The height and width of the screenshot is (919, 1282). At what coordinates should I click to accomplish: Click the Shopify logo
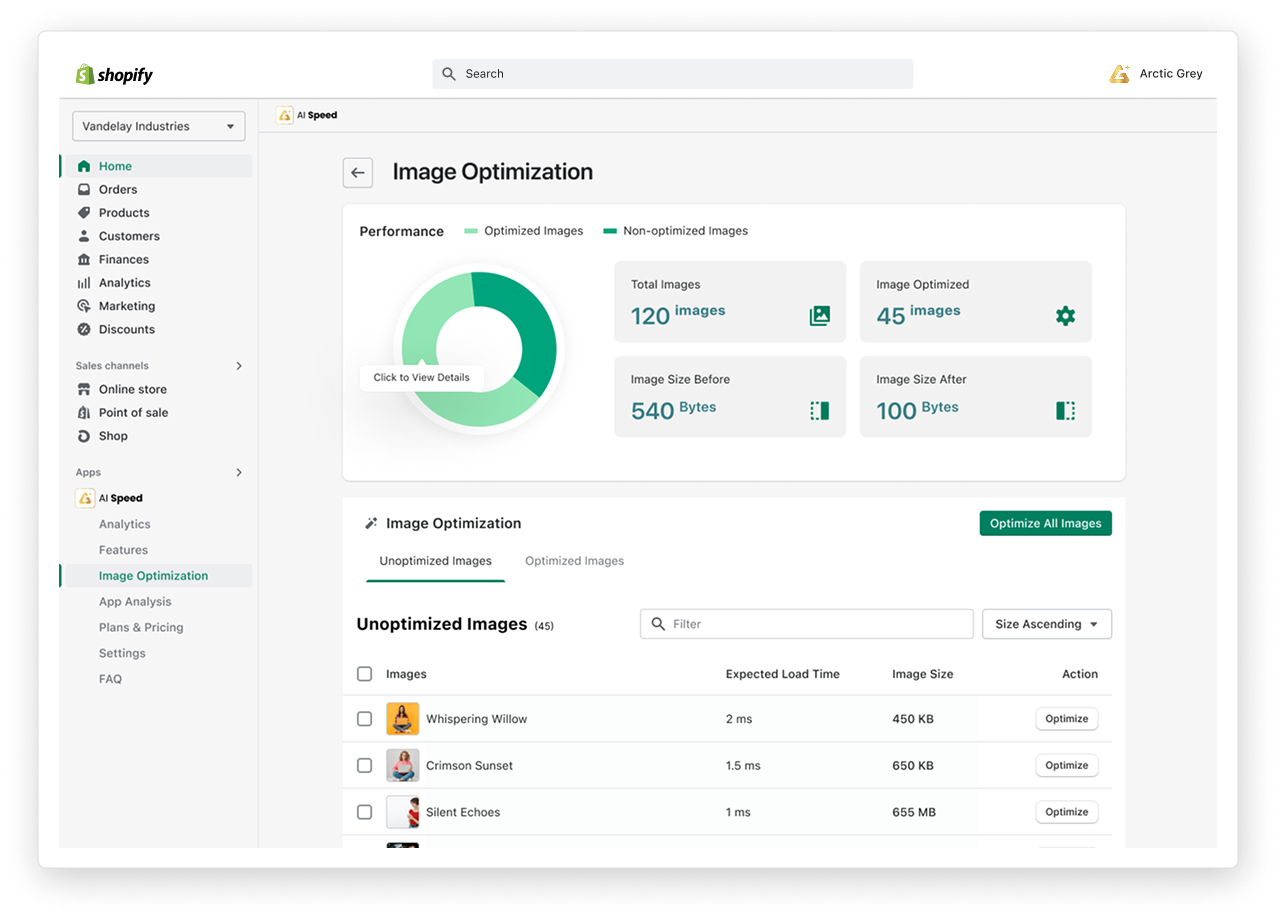[x=114, y=74]
